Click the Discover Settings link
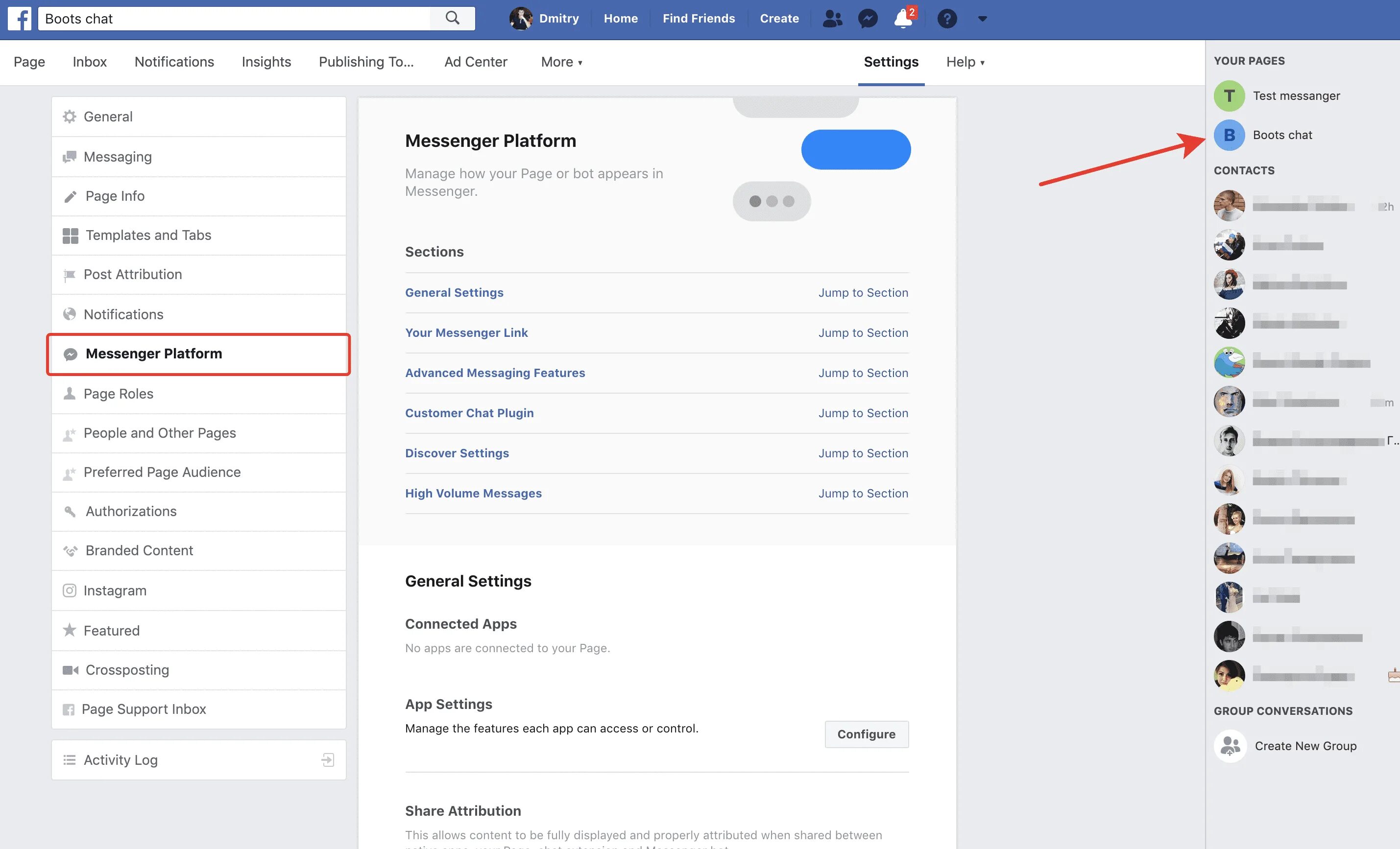1400x849 pixels. point(457,453)
